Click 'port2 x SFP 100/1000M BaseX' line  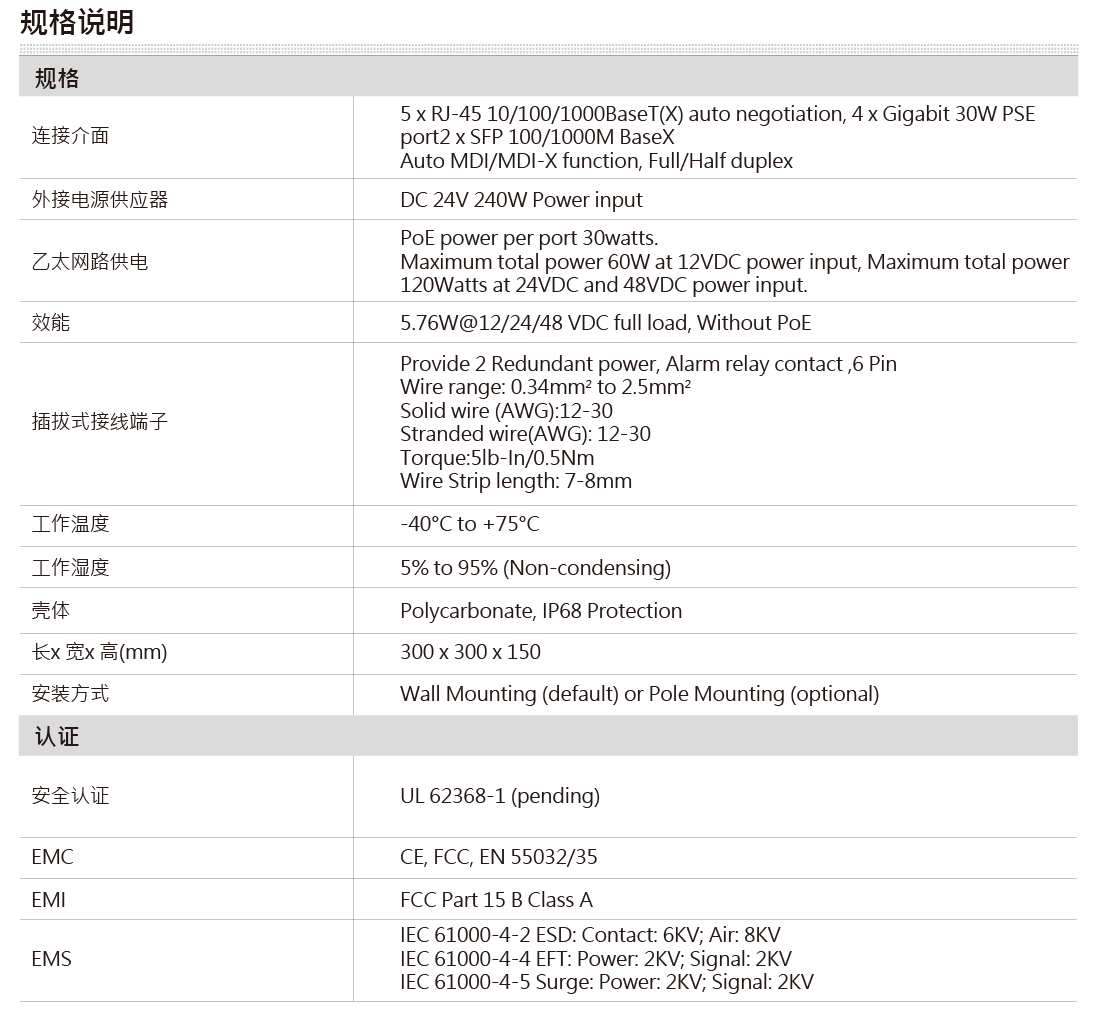coord(537,137)
